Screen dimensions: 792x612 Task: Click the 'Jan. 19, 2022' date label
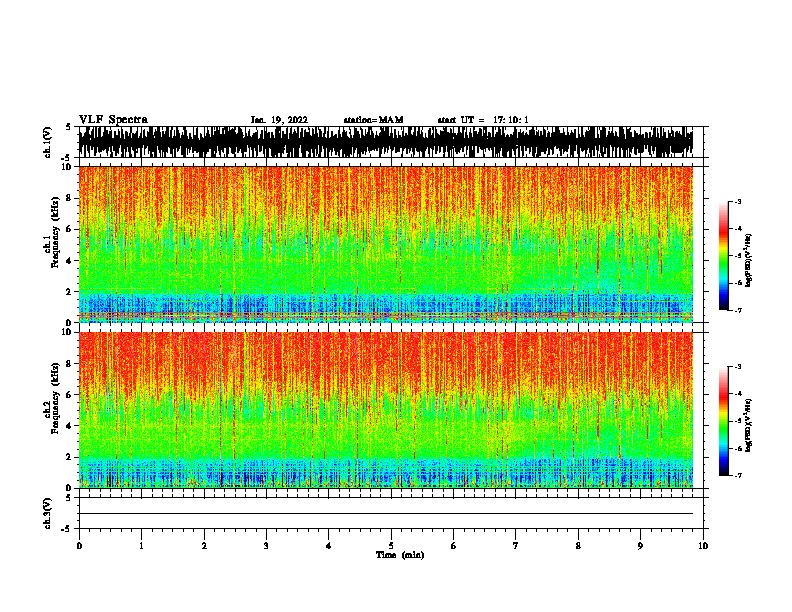[x=279, y=120]
